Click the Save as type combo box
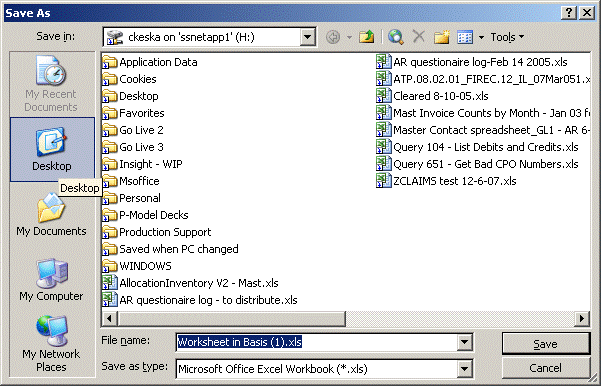601x386 pixels. click(x=324, y=369)
